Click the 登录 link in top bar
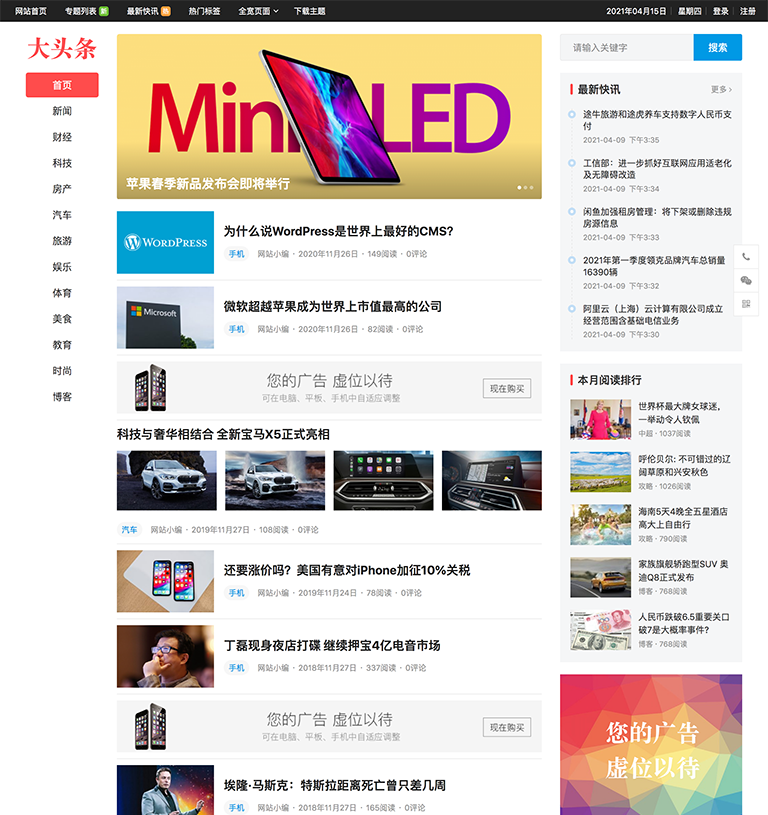 click(721, 11)
